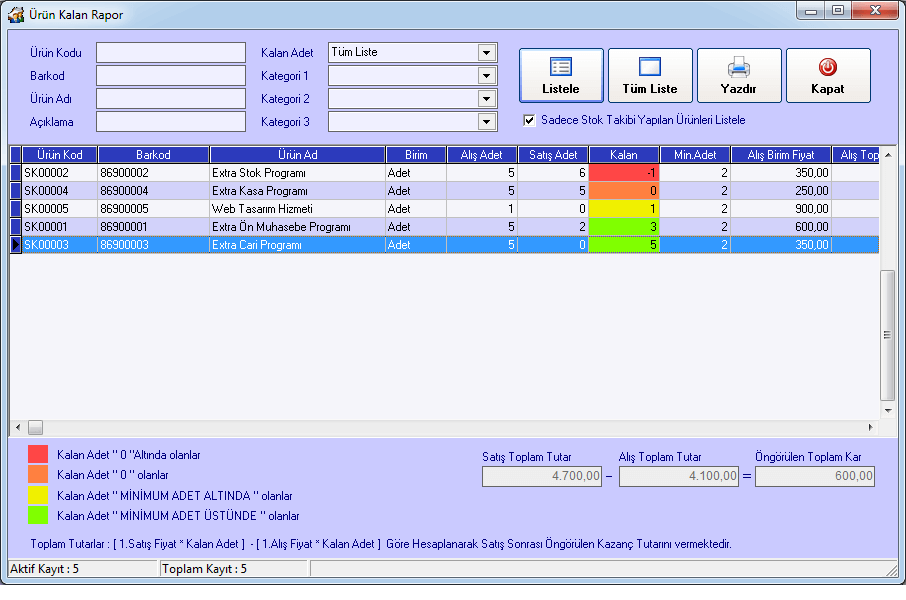Image resolution: width=906 pixels, height=600 pixels.
Task: Select the SK00005 product code cell
Action: click(60, 209)
